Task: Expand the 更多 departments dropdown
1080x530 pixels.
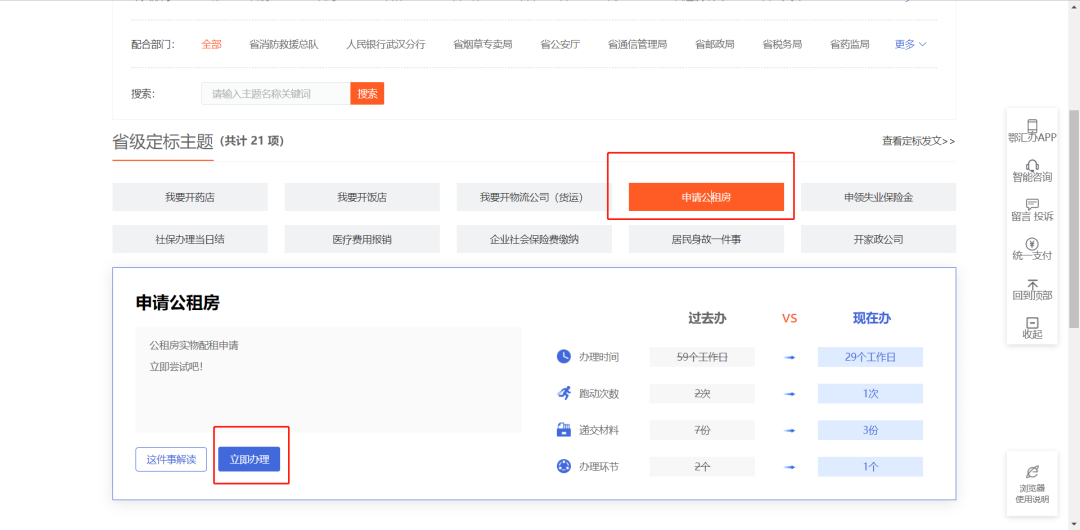Action: [x=910, y=44]
